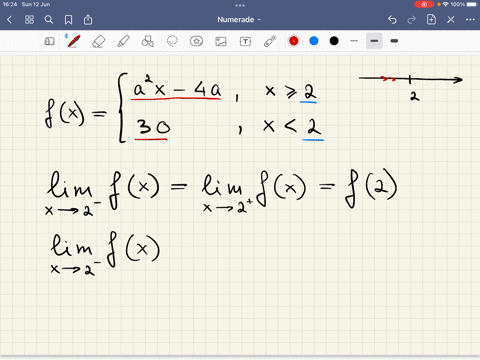This screenshot has height=360, width=480.
Task: Select the Highlighter tool
Action: click(123, 41)
